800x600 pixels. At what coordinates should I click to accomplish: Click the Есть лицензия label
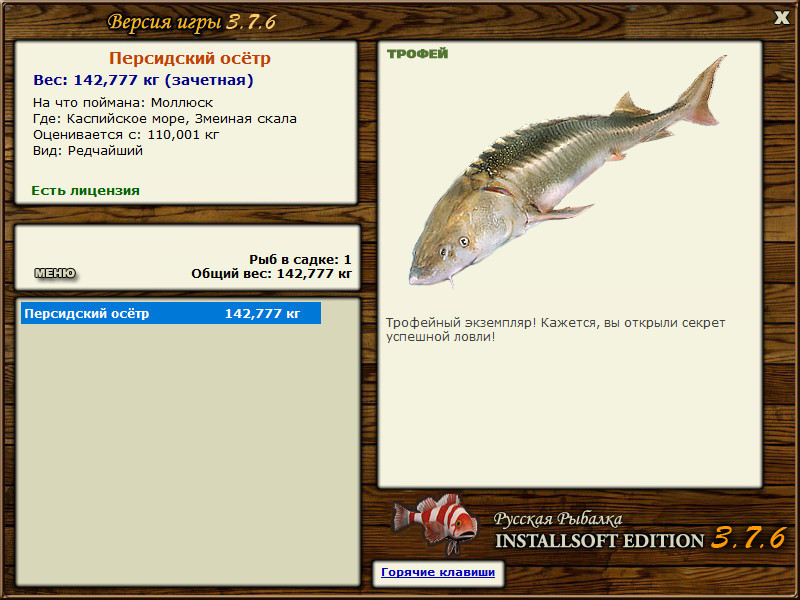[x=85, y=191]
